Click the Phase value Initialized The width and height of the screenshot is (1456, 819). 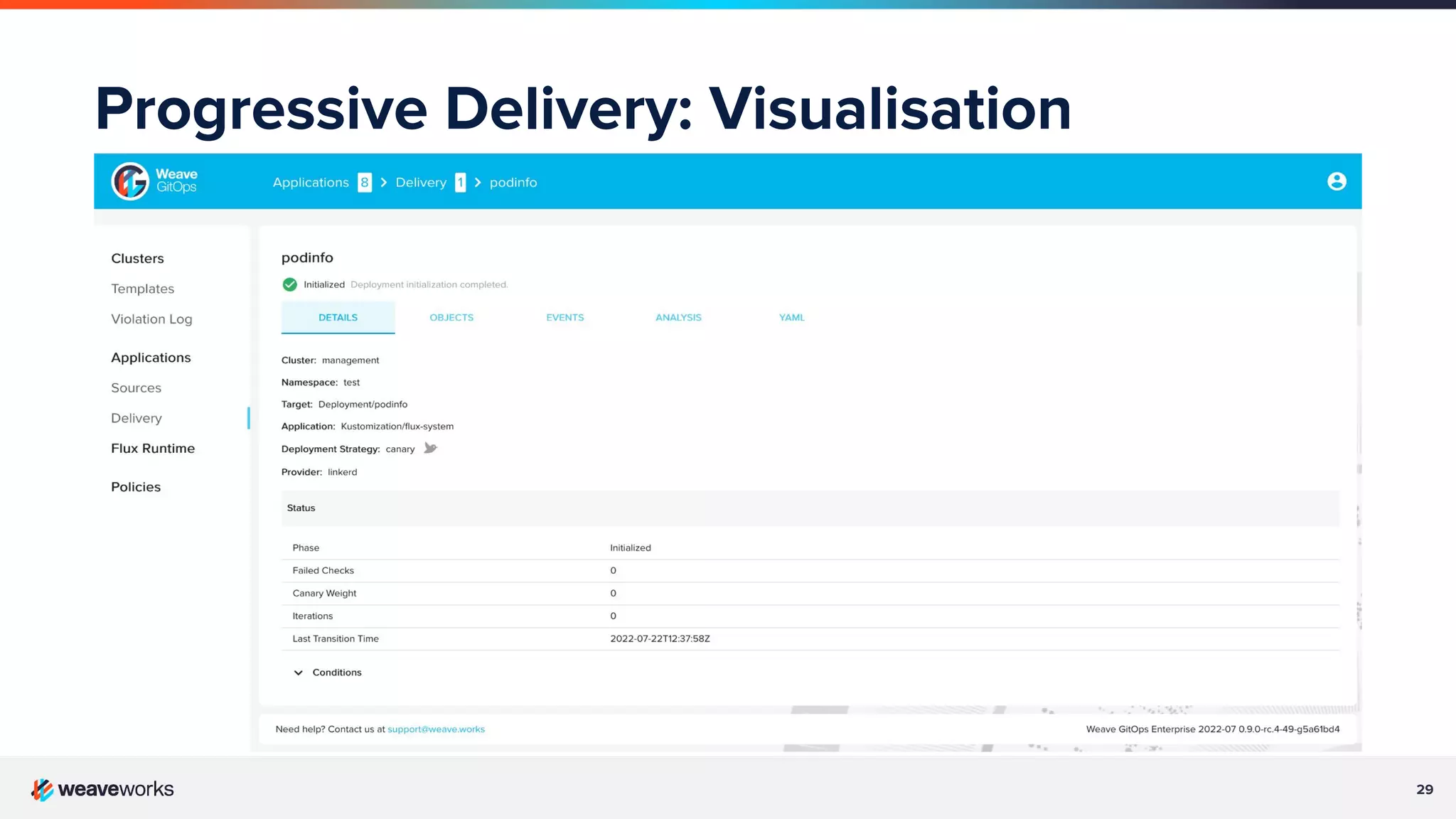tap(631, 548)
